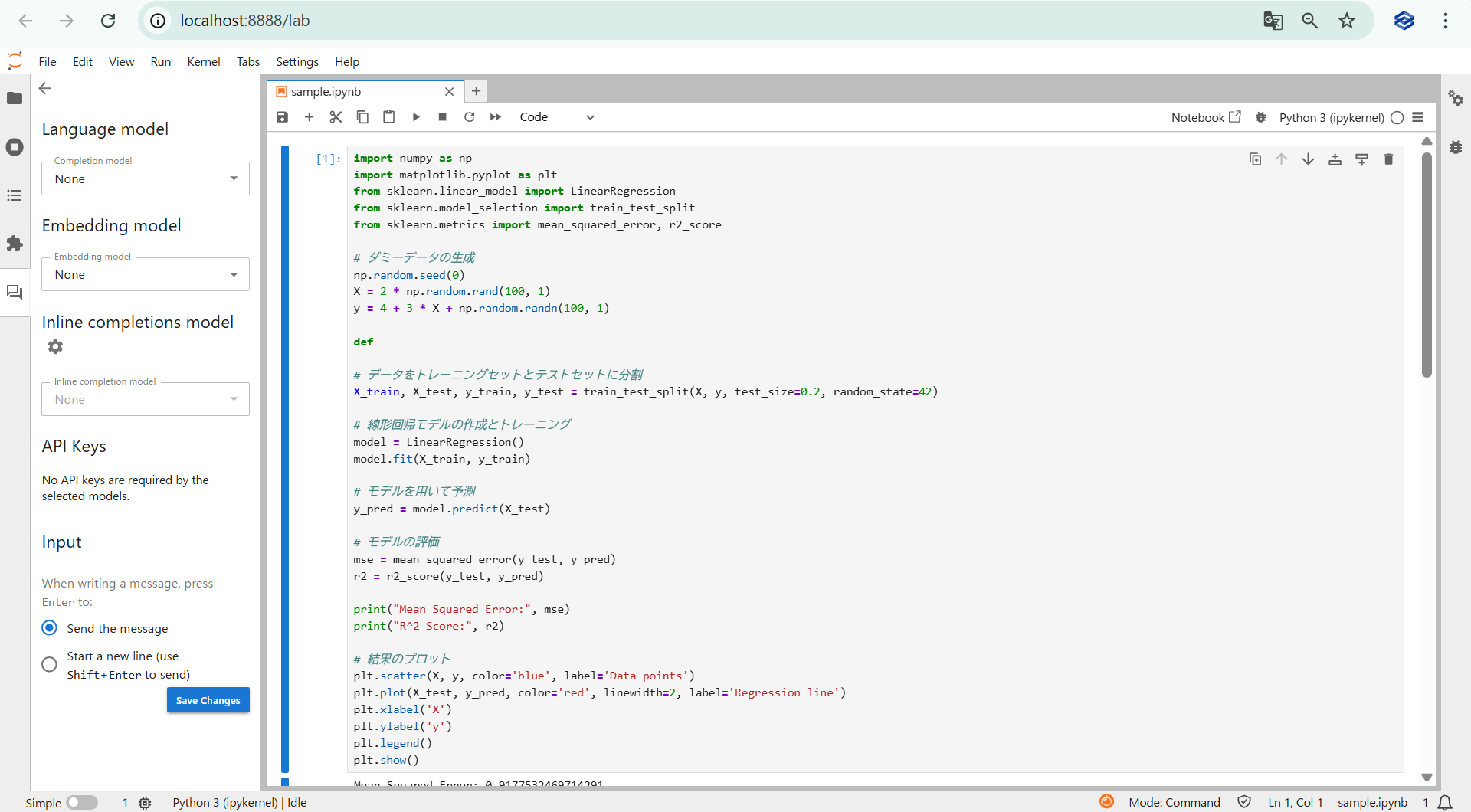The image size is (1471, 812).
Task: Open the Extension Manager puzzle icon in sidebar
Action: pos(15,244)
